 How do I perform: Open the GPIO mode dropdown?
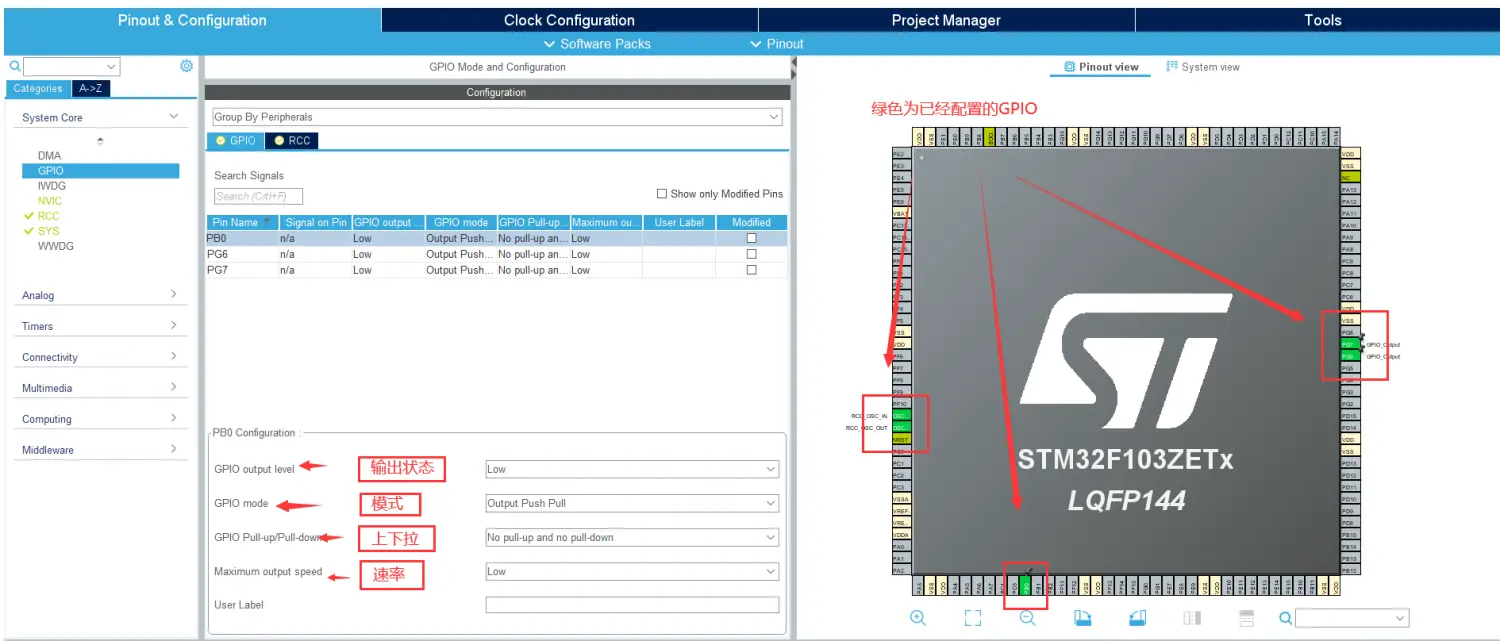point(632,503)
